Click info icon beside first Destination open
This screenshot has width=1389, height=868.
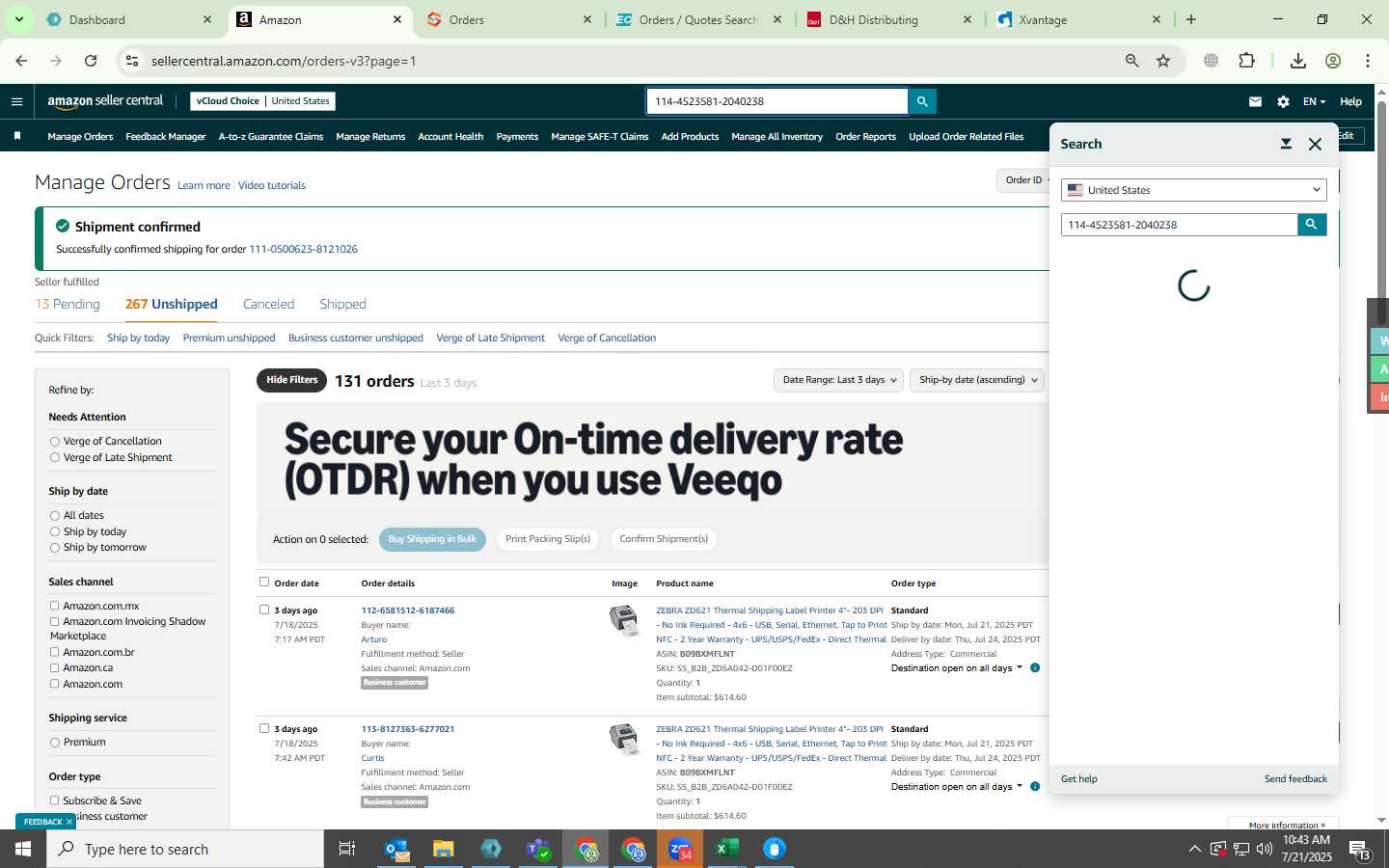click(x=1035, y=667)
